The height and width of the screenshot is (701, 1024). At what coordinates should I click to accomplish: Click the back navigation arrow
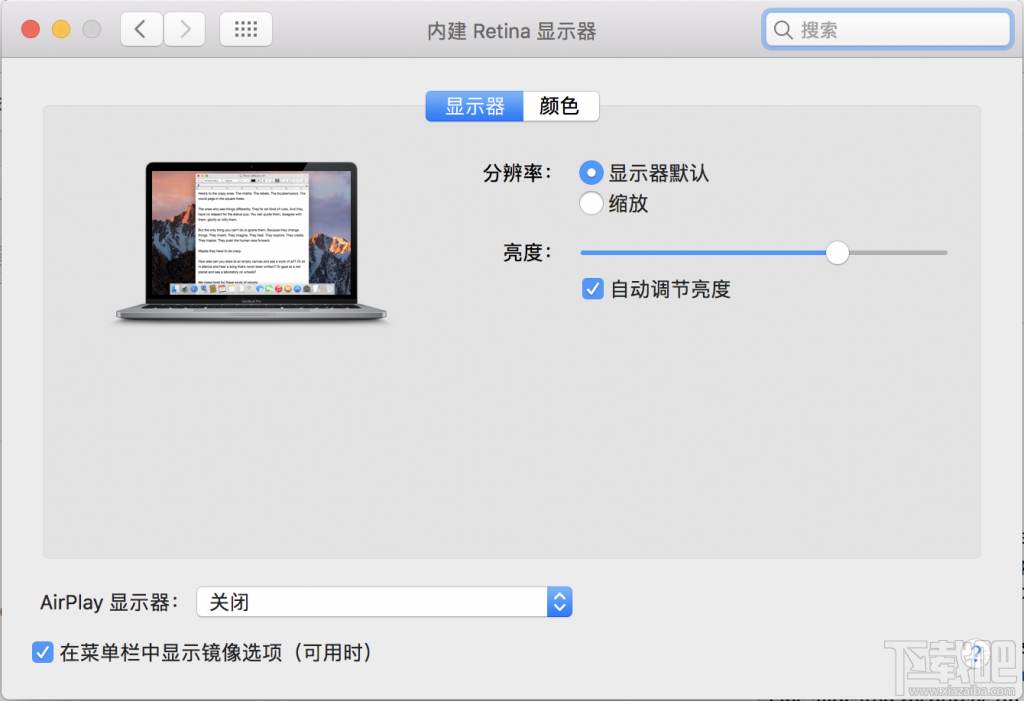pyautogui.click(x=140, y=29)
